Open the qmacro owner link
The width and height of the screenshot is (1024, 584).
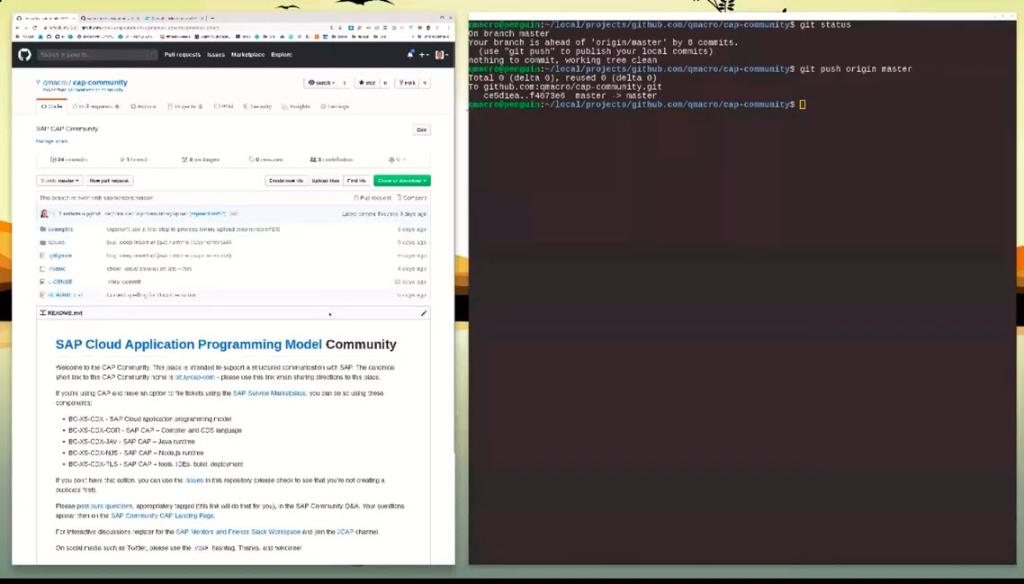[54, 83]
